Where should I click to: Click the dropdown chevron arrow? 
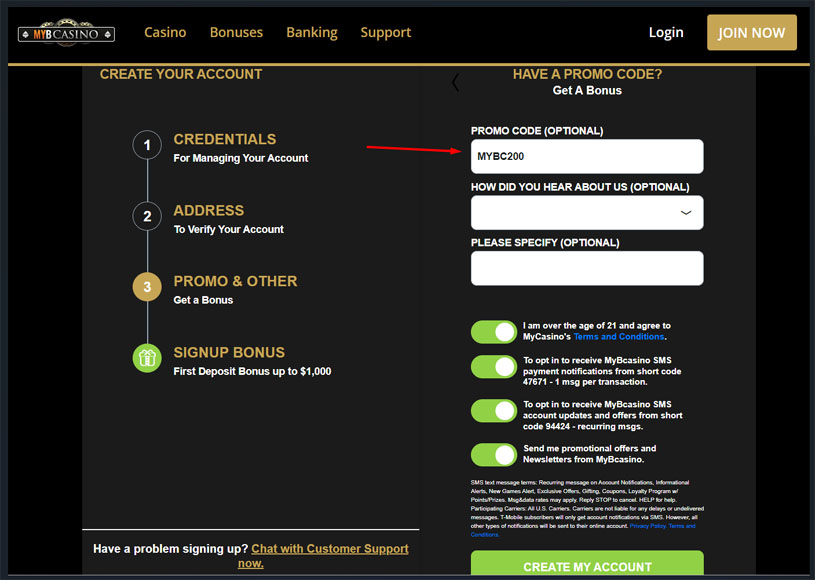pos(686,213)
